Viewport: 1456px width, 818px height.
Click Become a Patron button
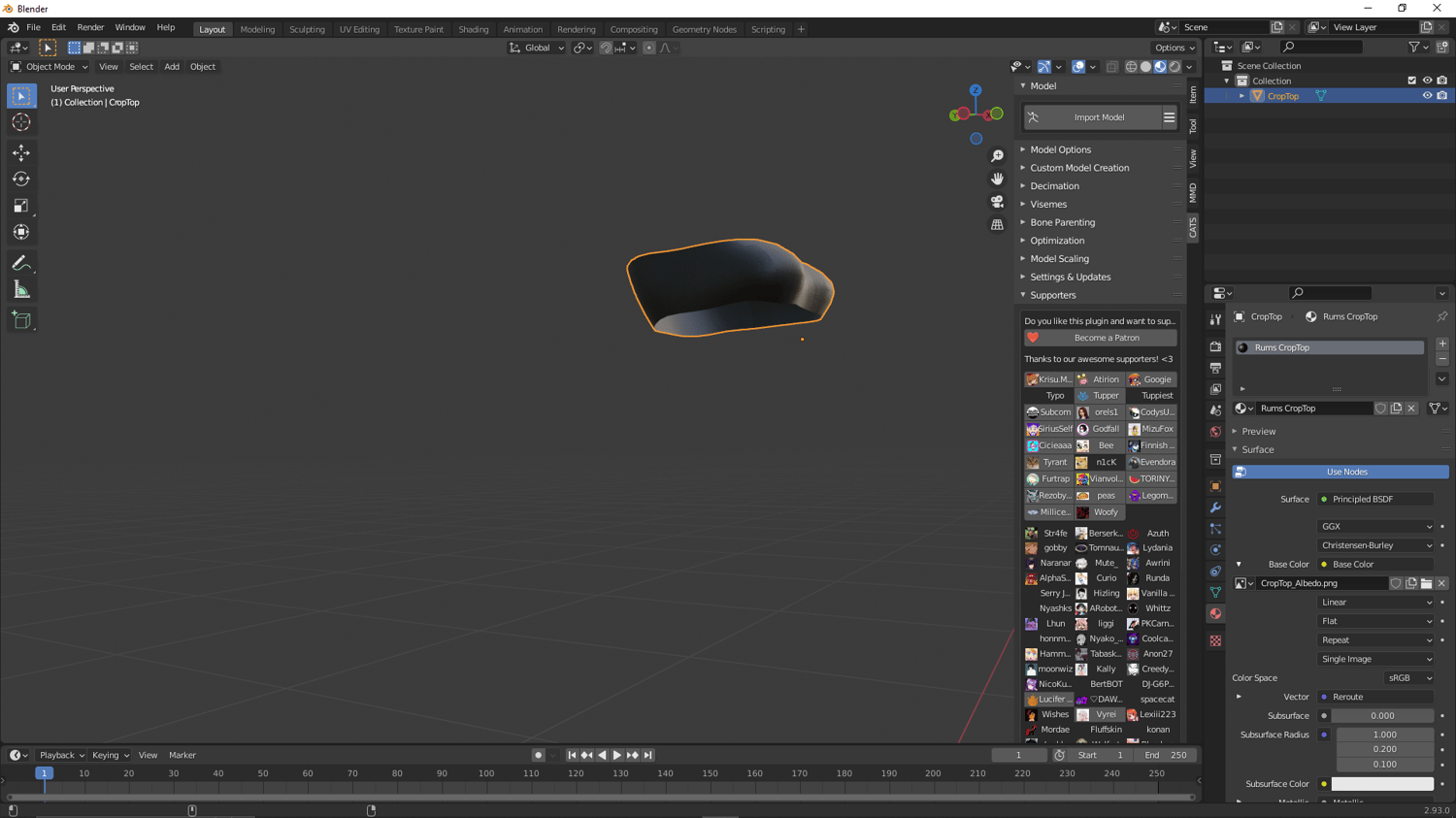[x=1101, y=338]
